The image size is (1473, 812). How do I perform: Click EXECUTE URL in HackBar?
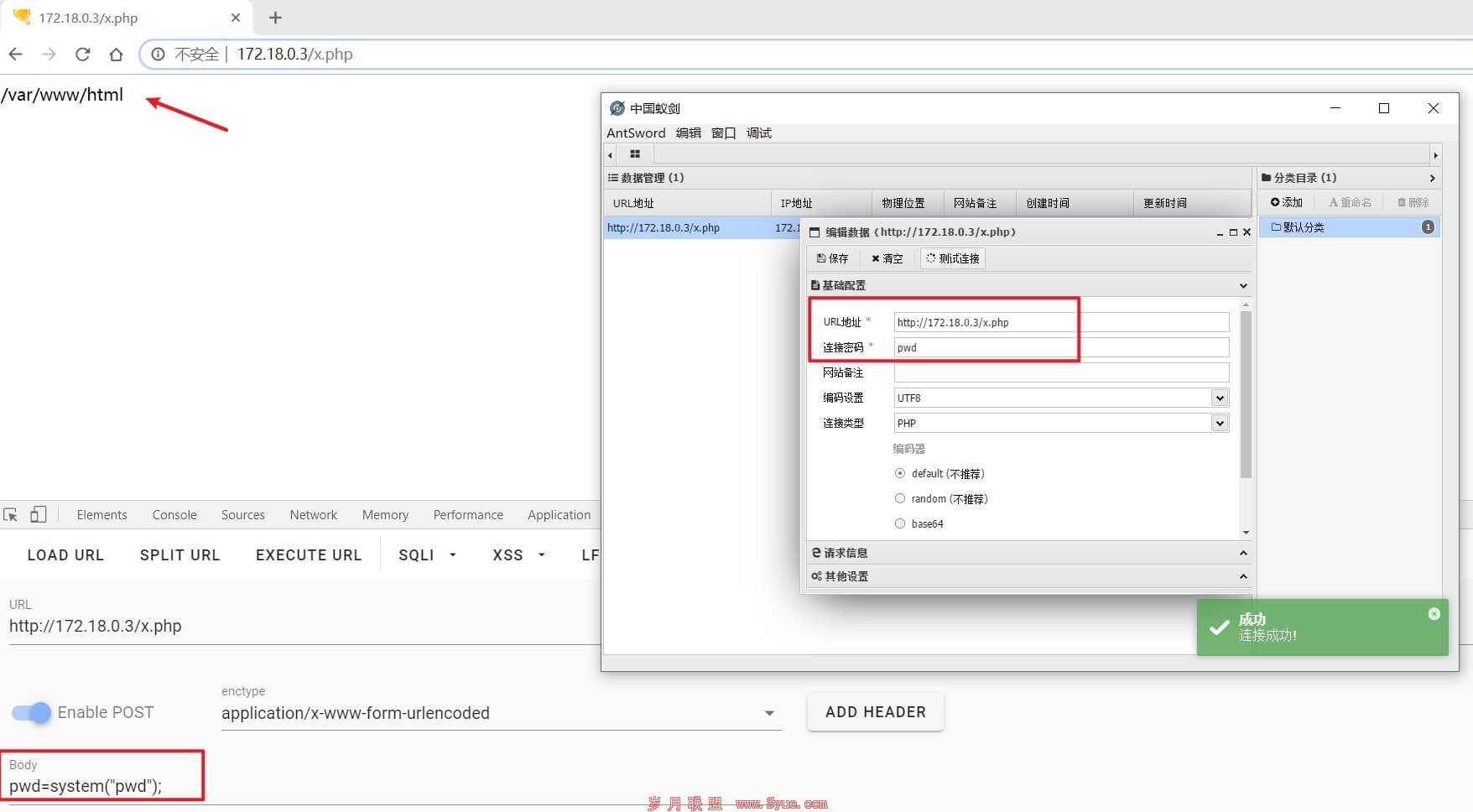coord(309,555)
